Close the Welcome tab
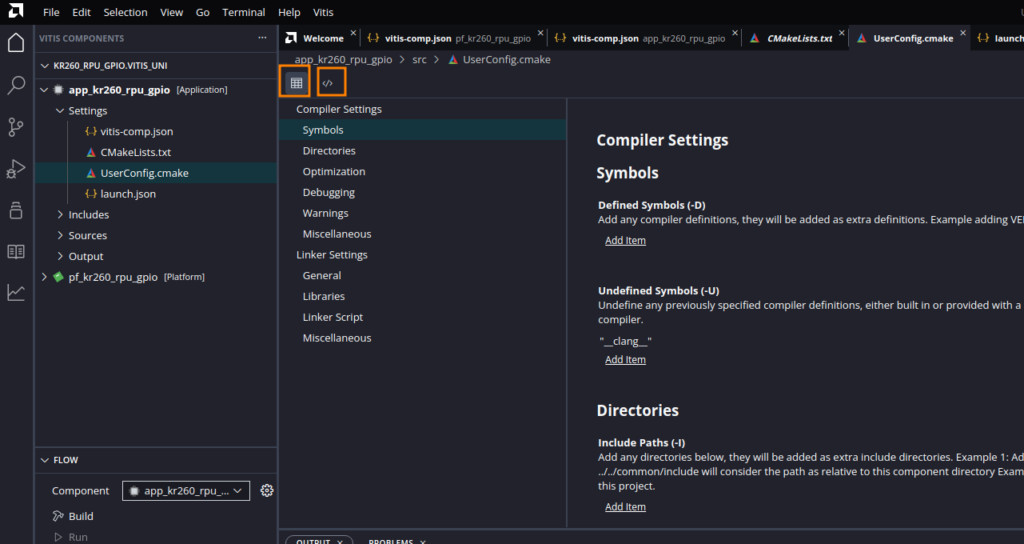This screenshot has height=544, width=1024. pyautogui.click(x=353, y=33)
